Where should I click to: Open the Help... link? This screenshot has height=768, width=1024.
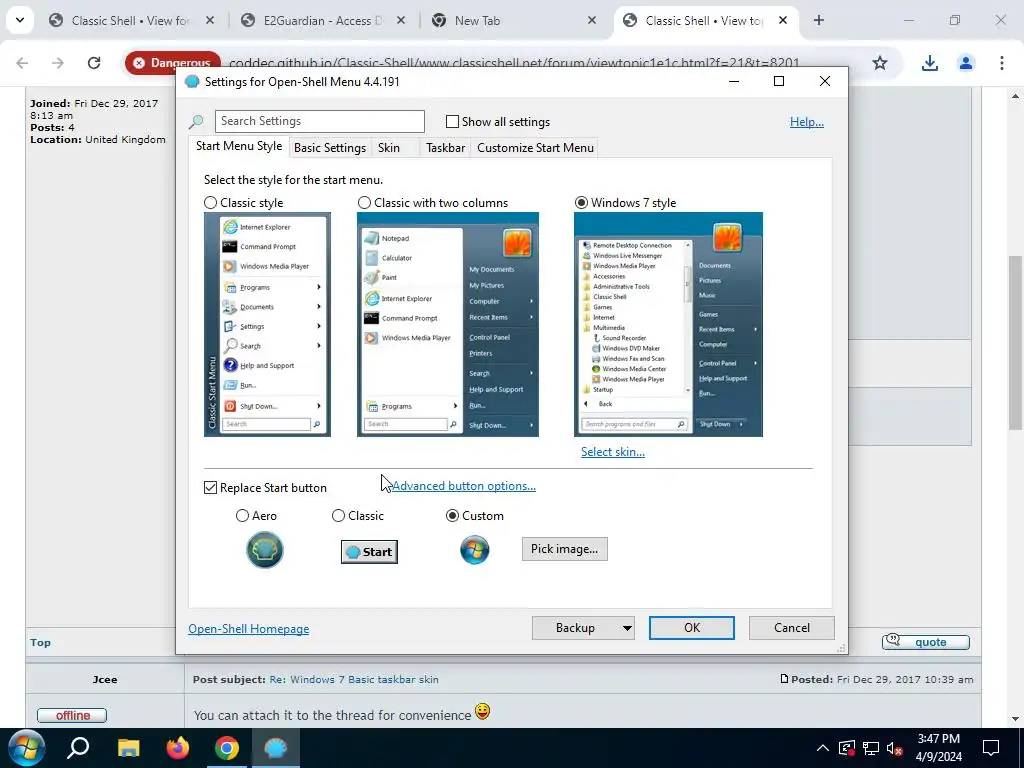[807, 122]
